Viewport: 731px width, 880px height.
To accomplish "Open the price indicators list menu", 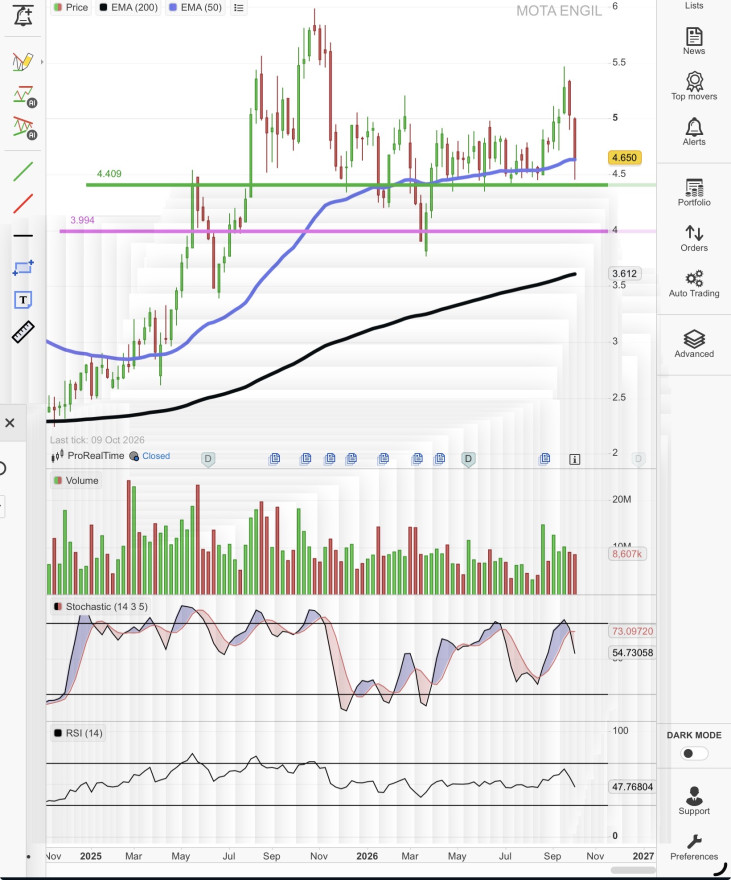I will pyautogui.click(x=238, y=8).
